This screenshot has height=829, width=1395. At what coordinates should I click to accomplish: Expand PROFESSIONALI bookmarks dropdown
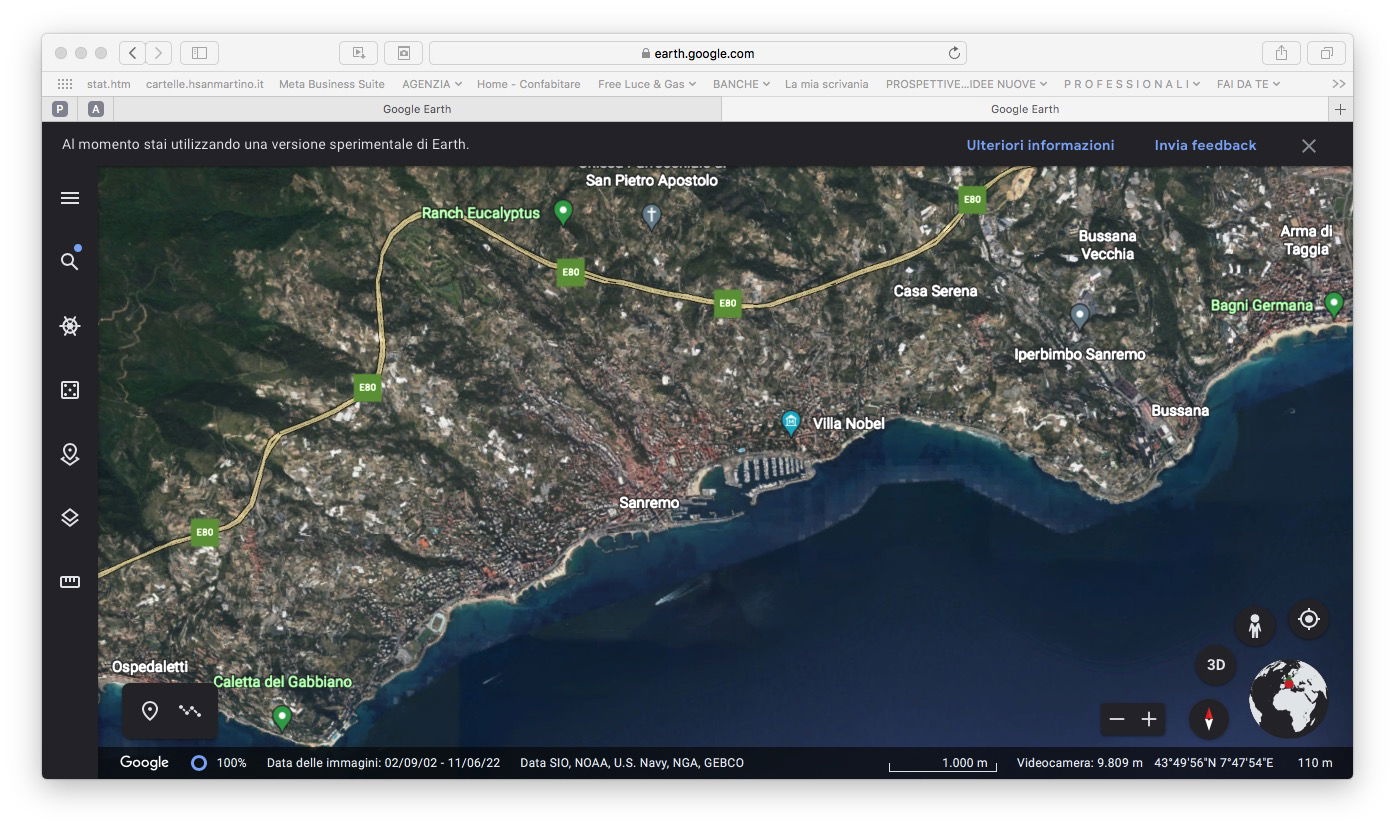(x=1131, y=84)
